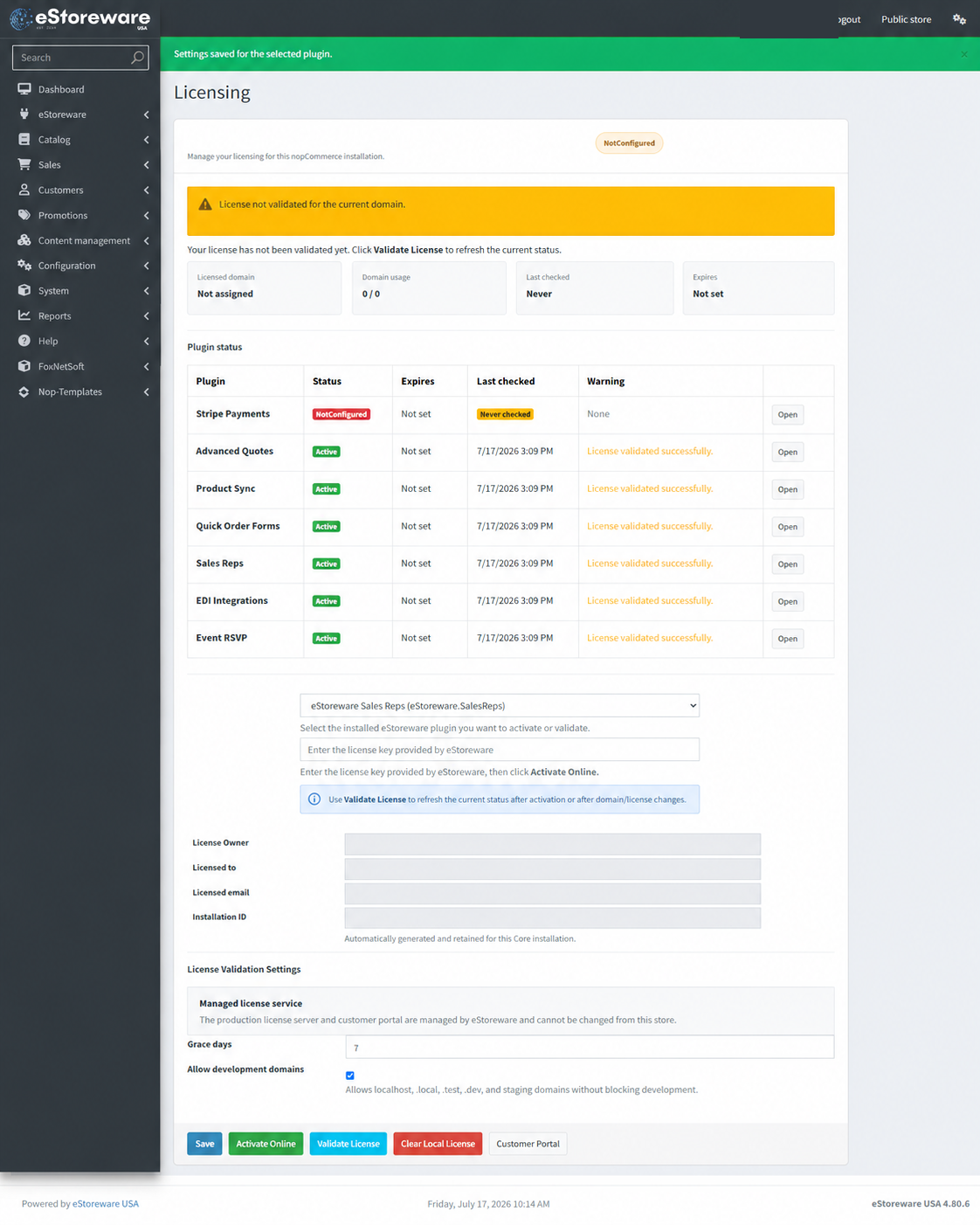Click the Validate License button

pyautogui.click(x=348, y=1144)
